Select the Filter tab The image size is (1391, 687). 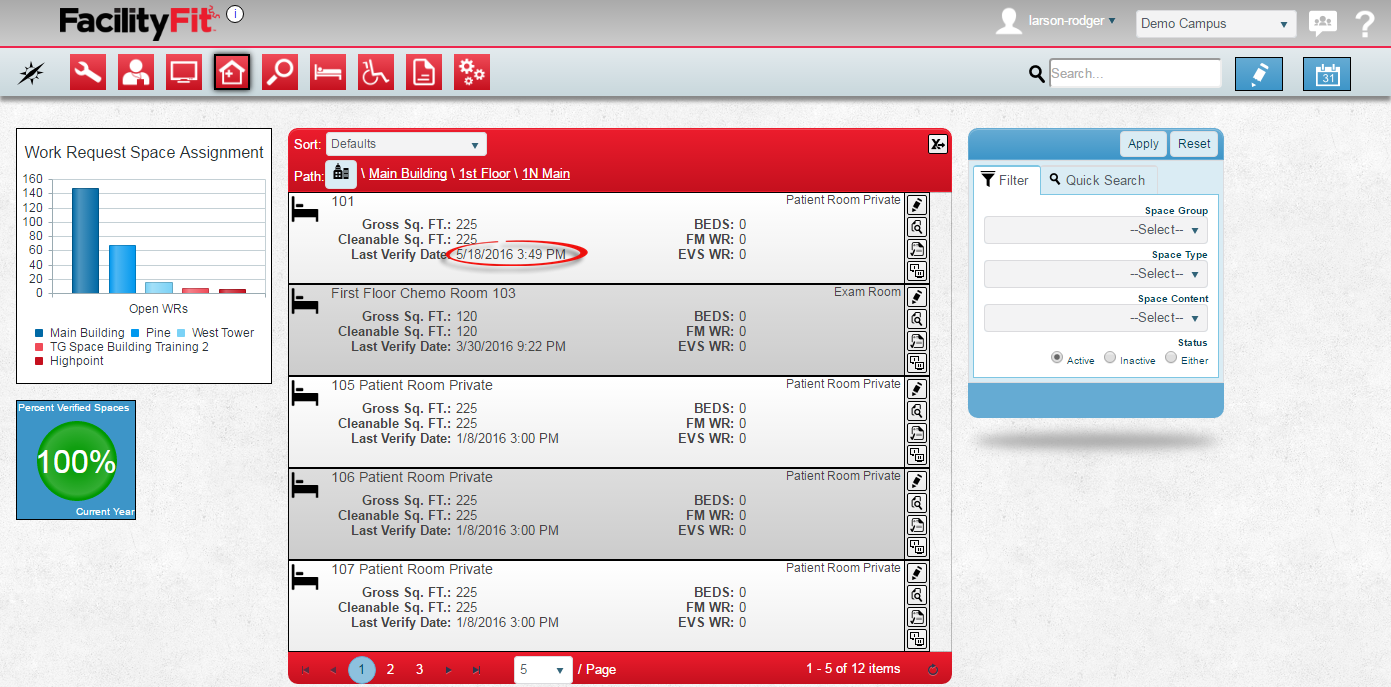(x=1006, y=180)
